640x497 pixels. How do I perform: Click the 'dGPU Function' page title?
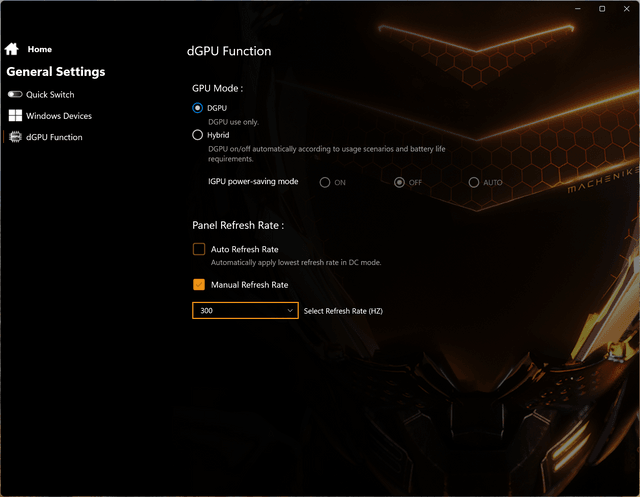click(x=229, y=51)
